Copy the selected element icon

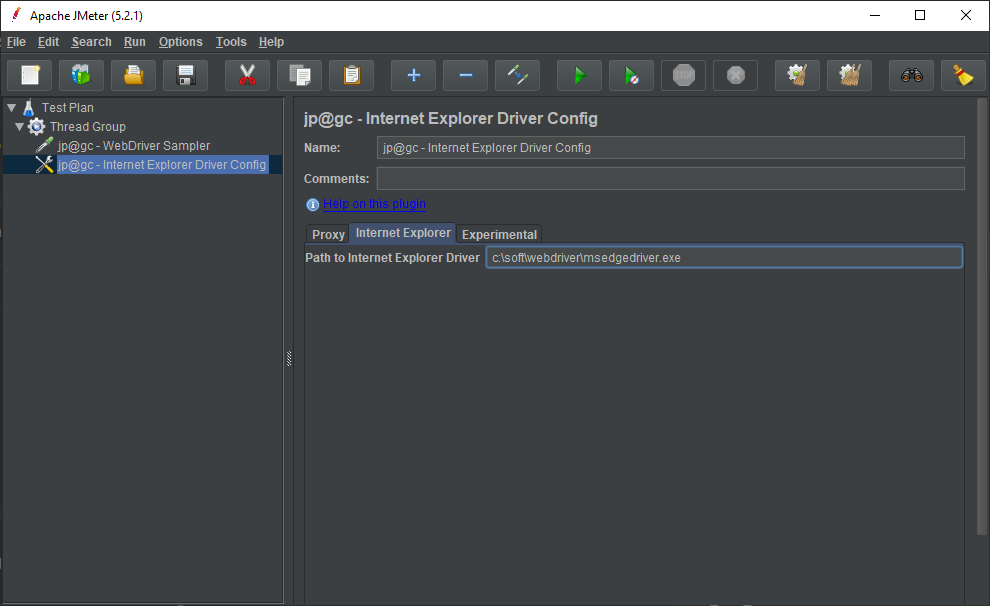299,75
